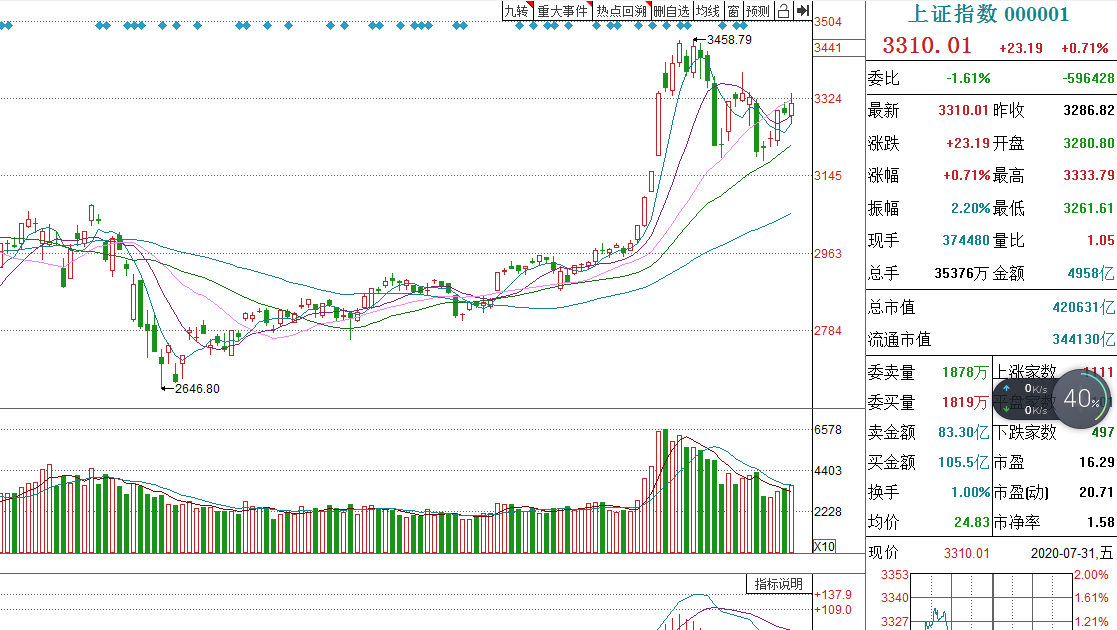Open the 热点回溯 button
This screenshot has width=1117, height=630.
tap(622, 11)
